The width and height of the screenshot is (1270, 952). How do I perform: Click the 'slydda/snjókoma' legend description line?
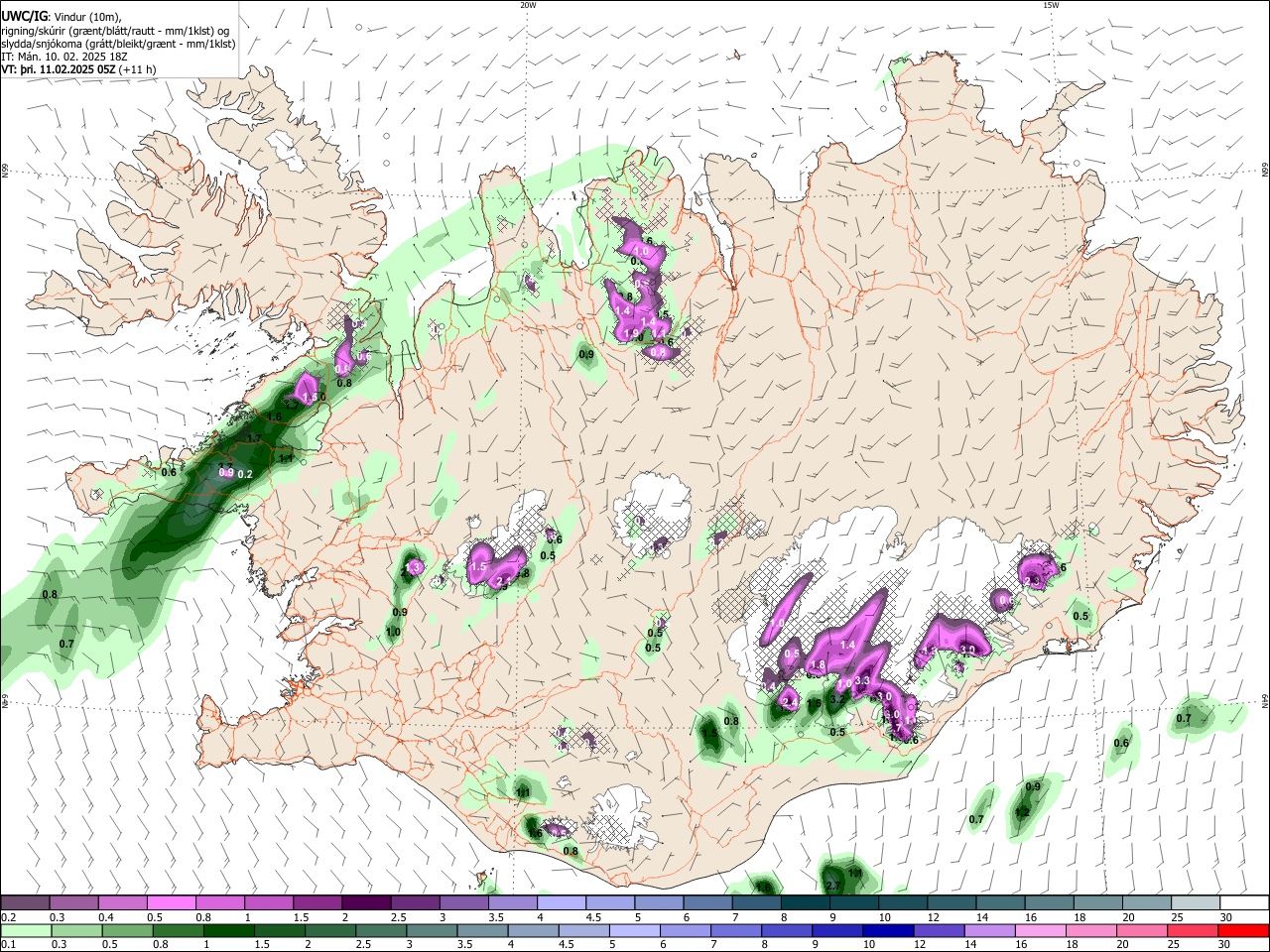118,44
